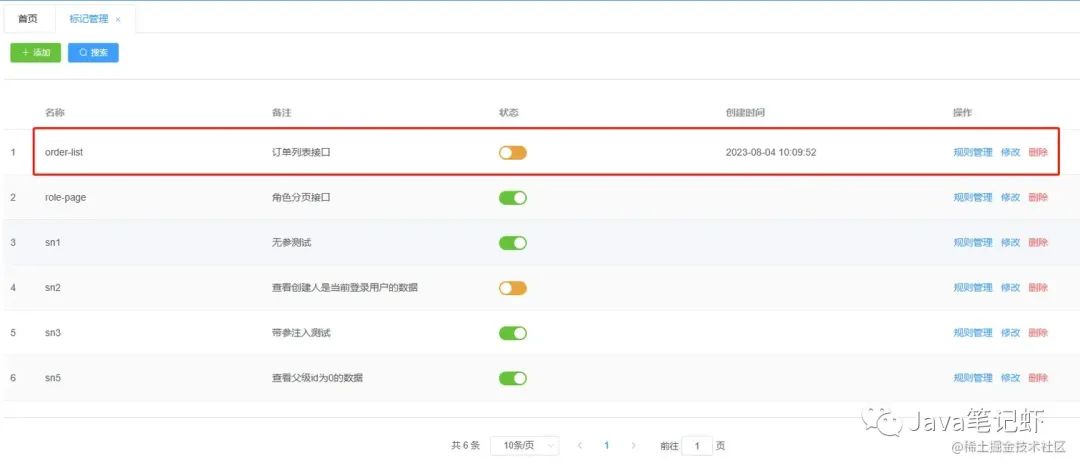Click the 前往 page number input
This screenshot has height=468, width=1080.
pyautogui.click(x=697, y=447)
